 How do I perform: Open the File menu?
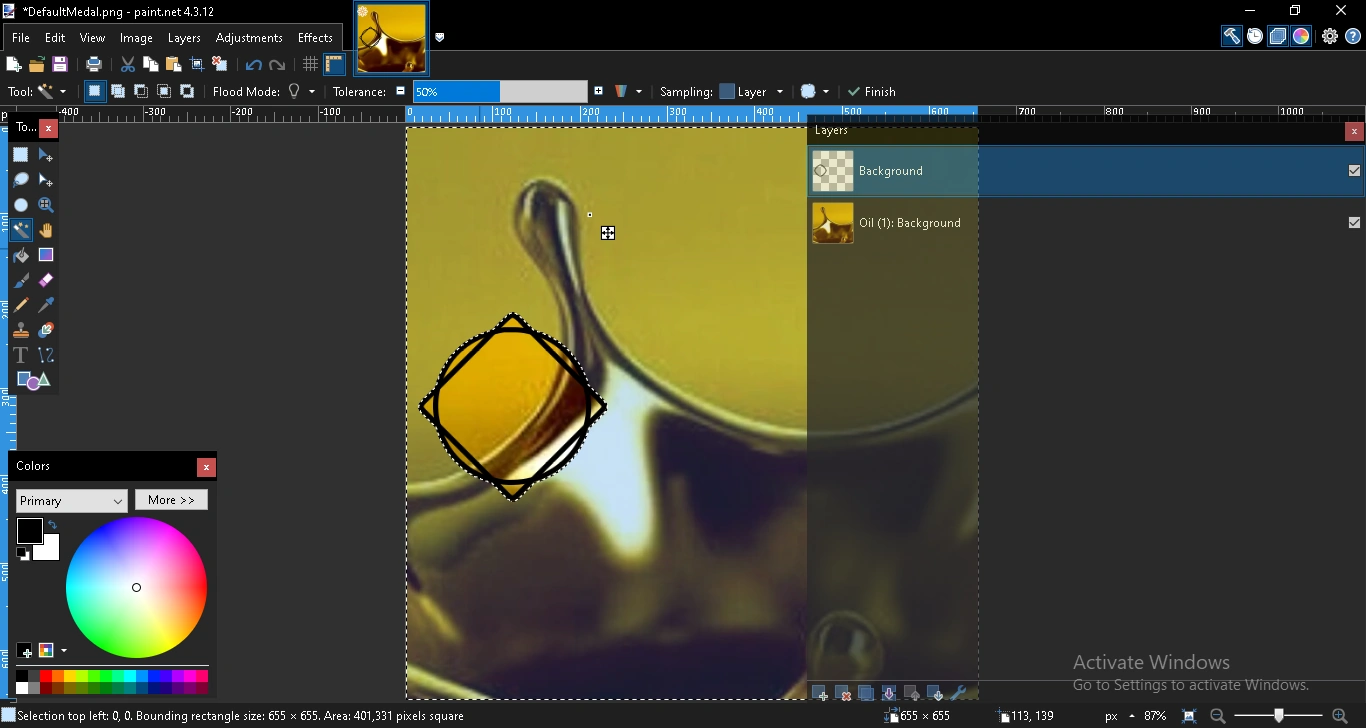click(20, 38)
